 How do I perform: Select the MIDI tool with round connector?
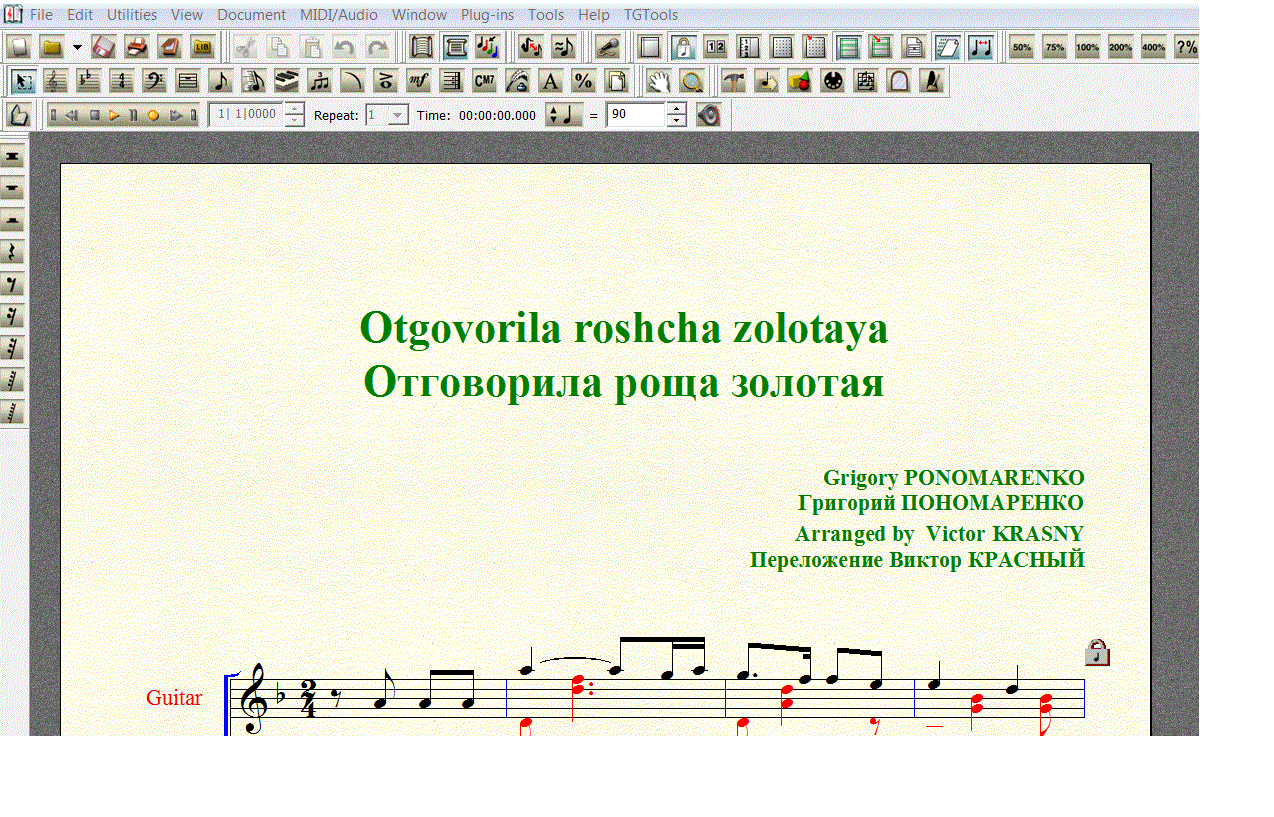832,81
